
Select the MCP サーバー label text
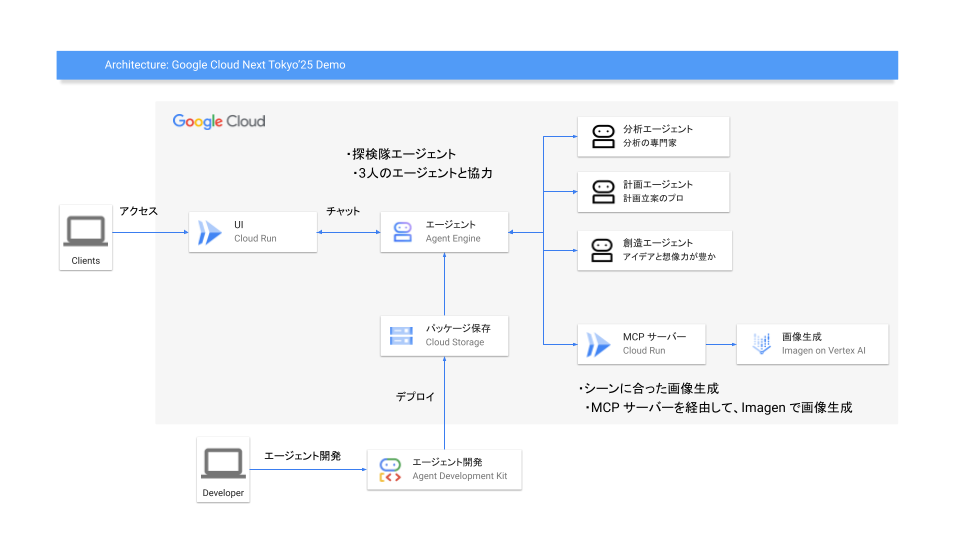tap(654, 337)
